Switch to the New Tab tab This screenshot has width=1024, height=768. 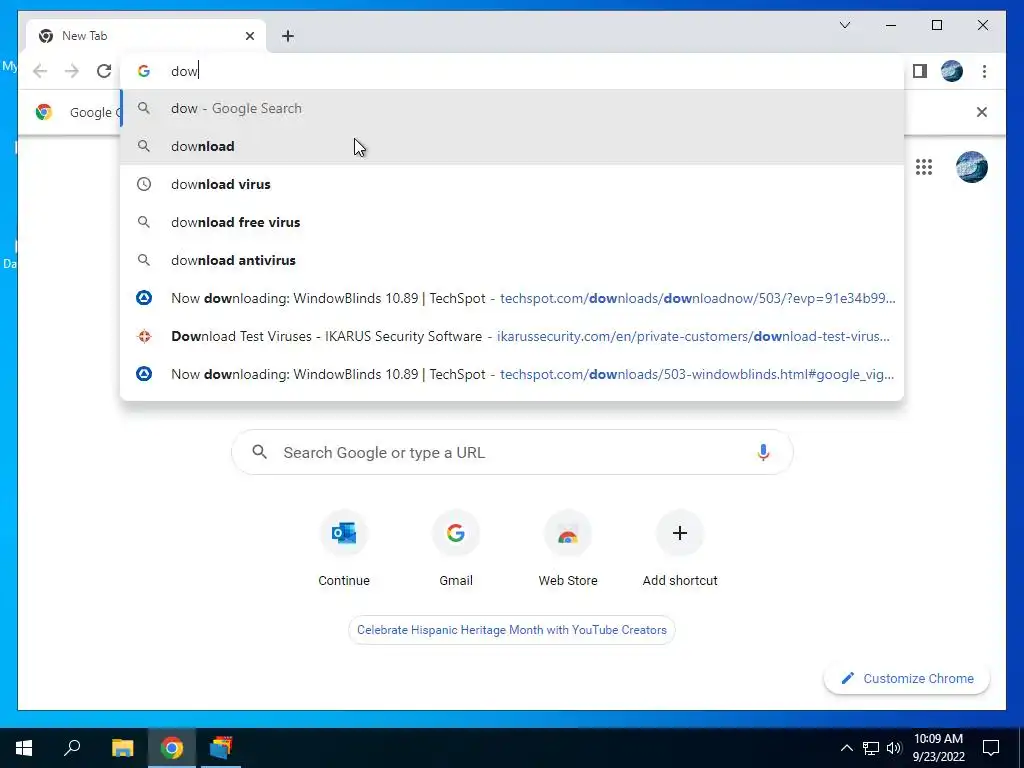coord(146,36)
